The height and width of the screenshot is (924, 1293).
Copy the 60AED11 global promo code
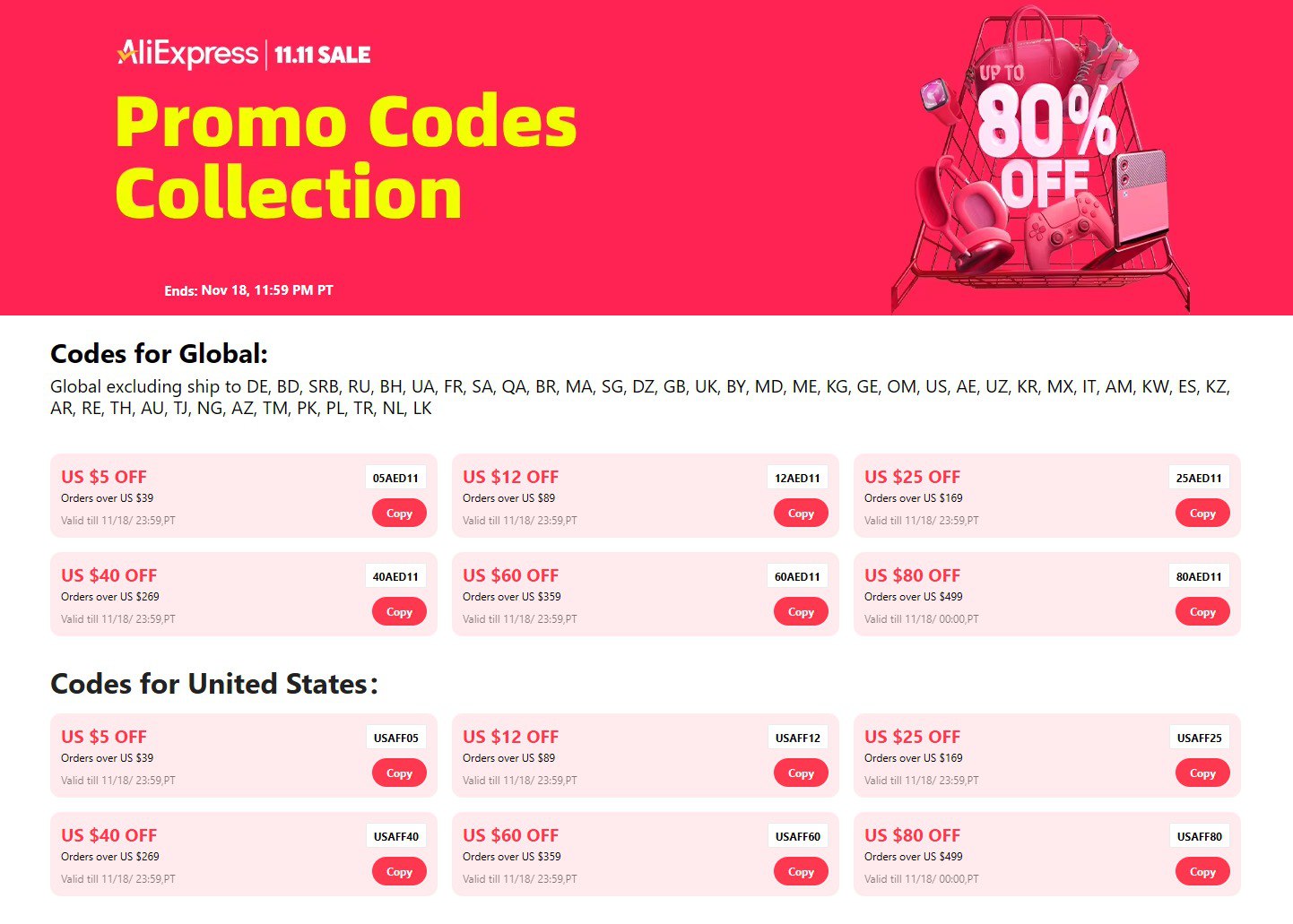click(801, 612)
